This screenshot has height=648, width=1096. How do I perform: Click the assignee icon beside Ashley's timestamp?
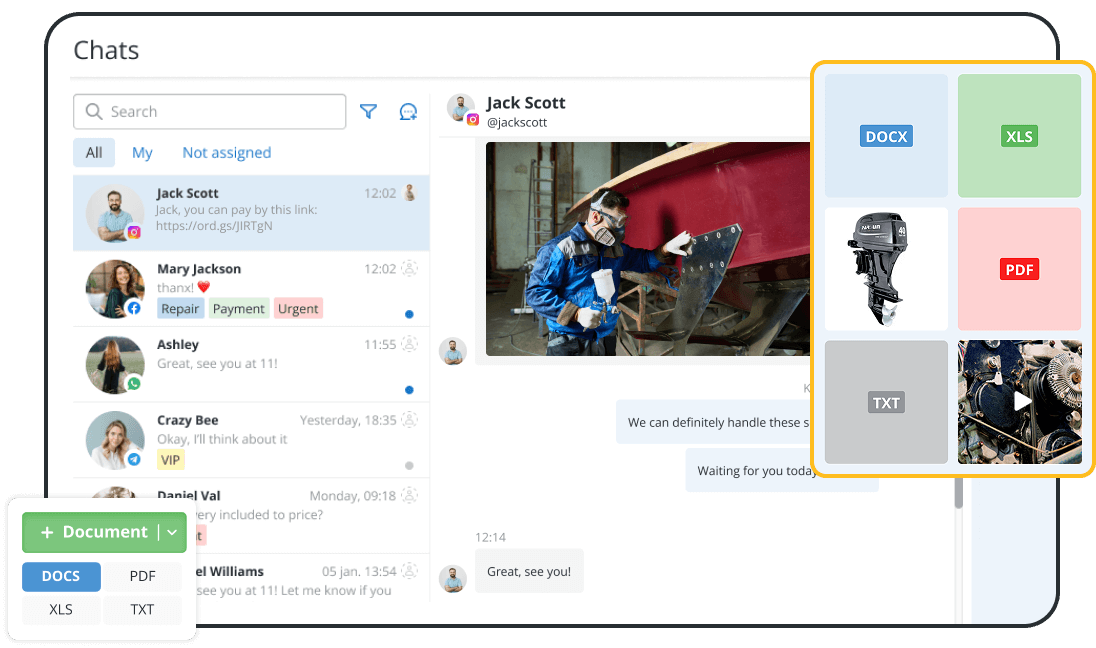(x=411, y=342)
